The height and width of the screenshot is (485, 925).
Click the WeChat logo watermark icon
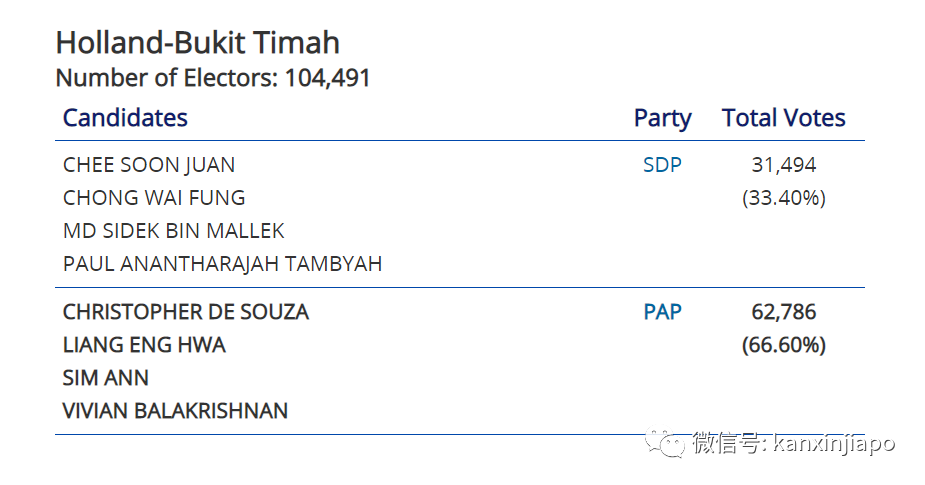665,442
